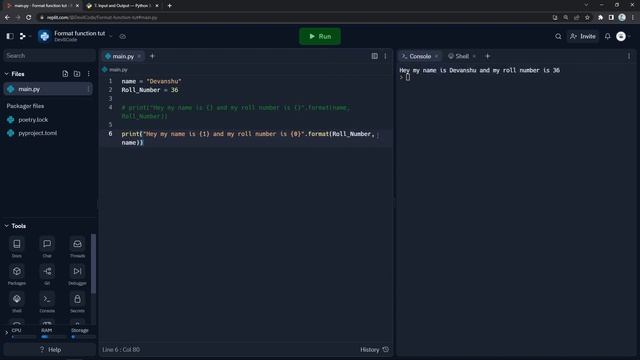Create a new folder icon
640x360 pixels.
point(77,74)
